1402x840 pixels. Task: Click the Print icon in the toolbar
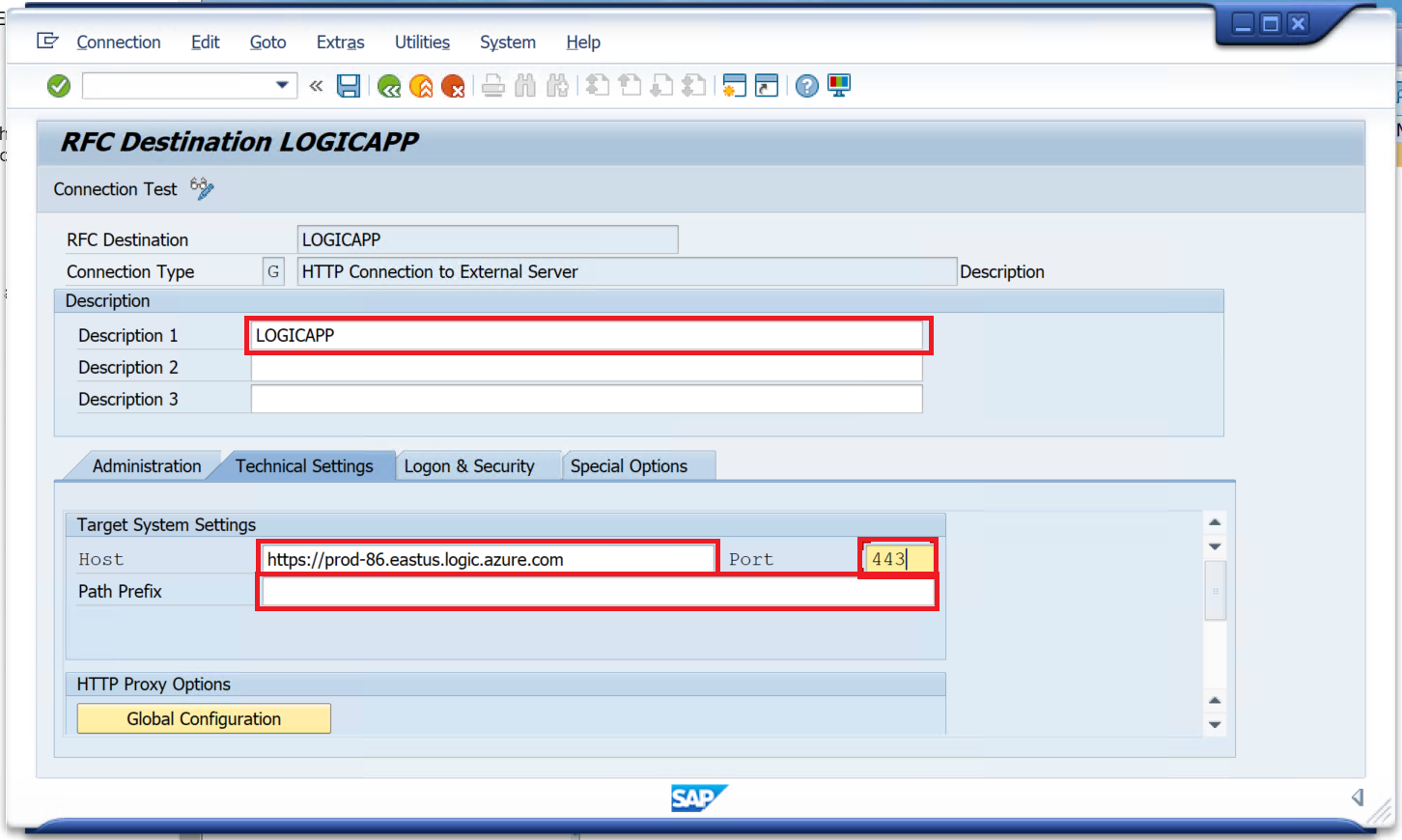click(x=493, y=86)
